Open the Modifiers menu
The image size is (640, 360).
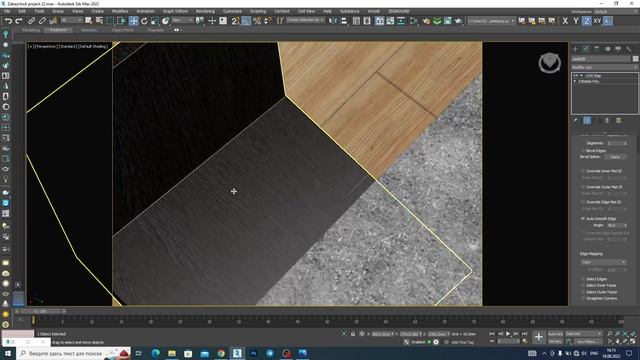pyautogui.click(x=120, y=11)
